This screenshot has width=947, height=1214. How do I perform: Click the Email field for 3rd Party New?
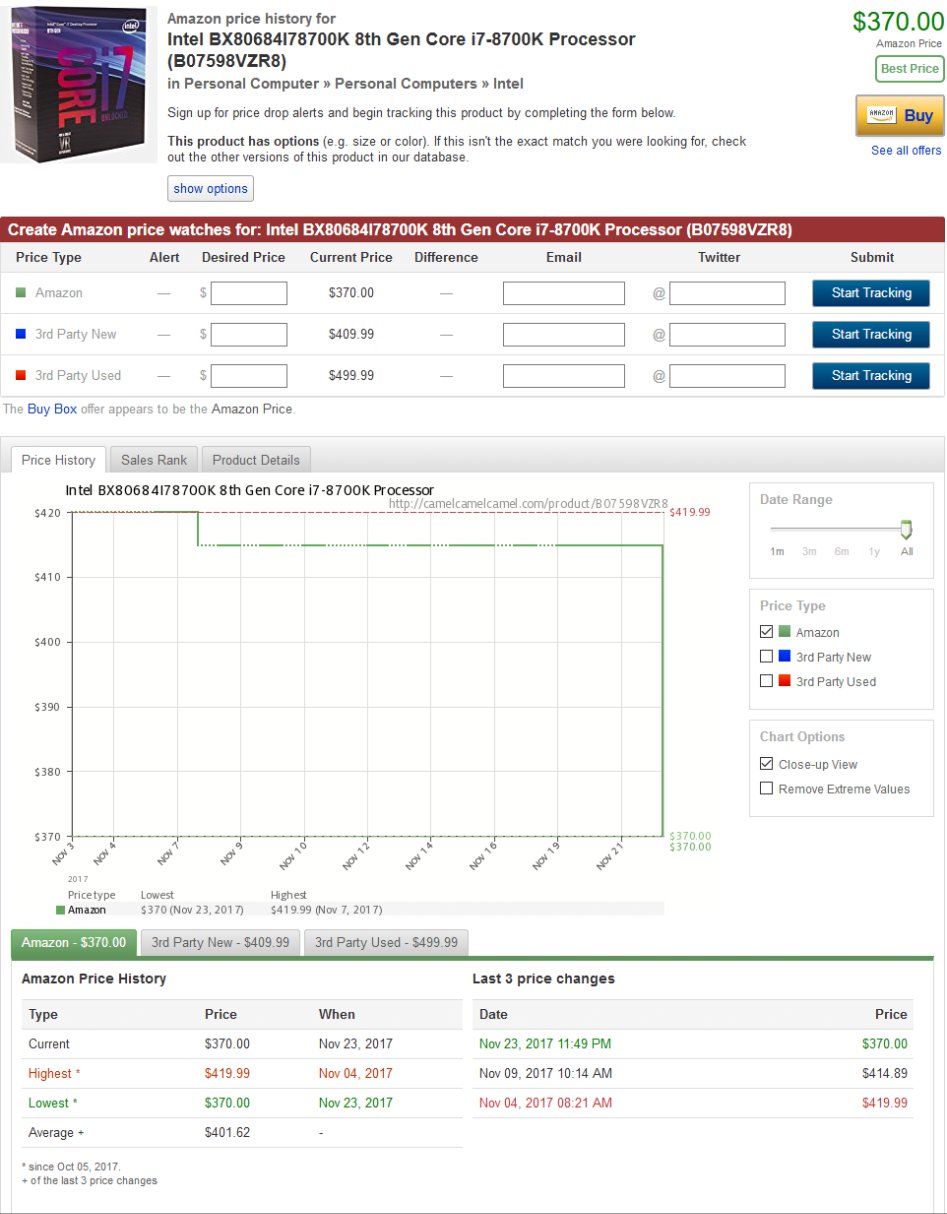pos(563,334)
